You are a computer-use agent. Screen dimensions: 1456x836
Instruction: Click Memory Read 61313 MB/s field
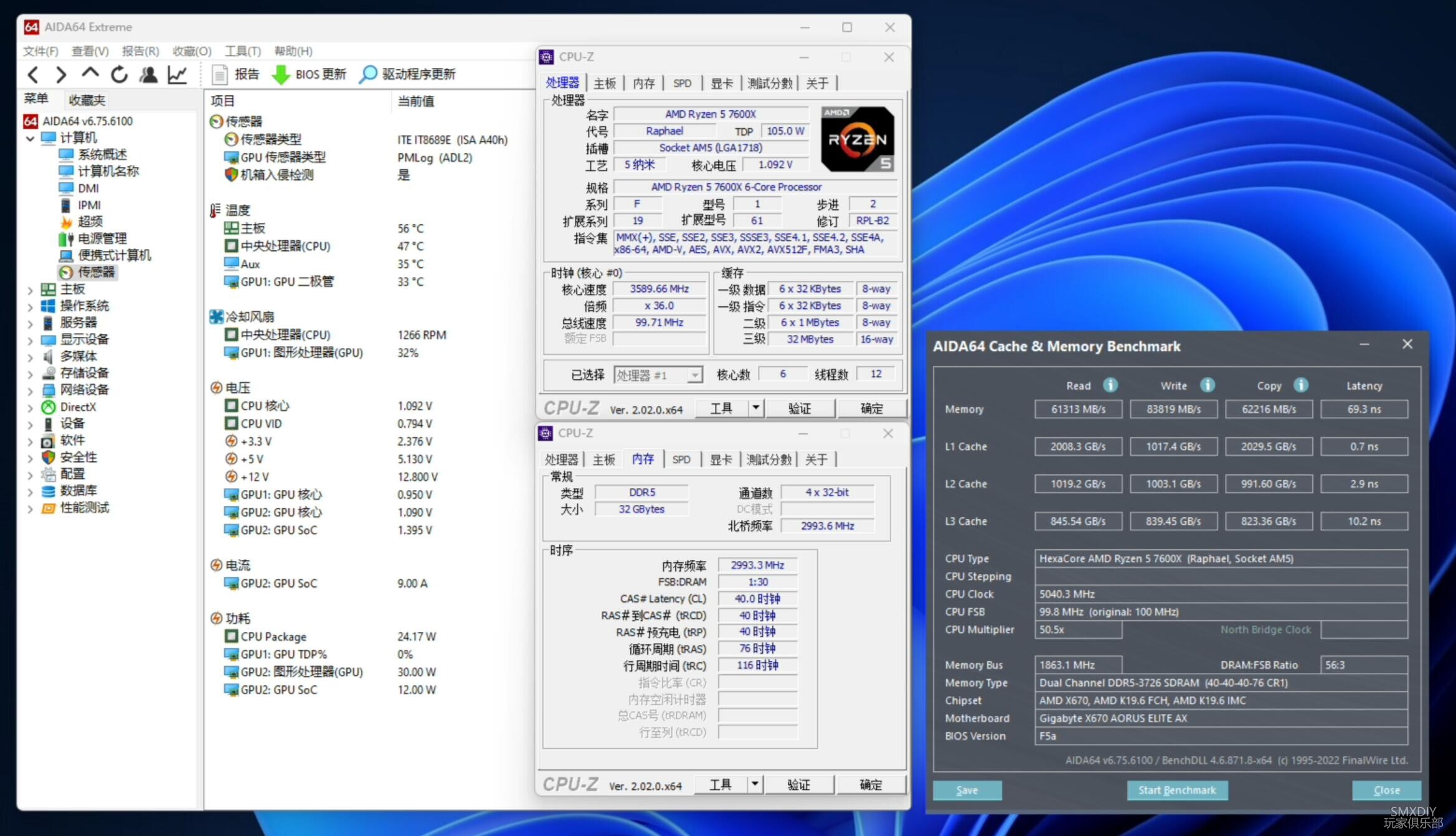click(1078, 409)
